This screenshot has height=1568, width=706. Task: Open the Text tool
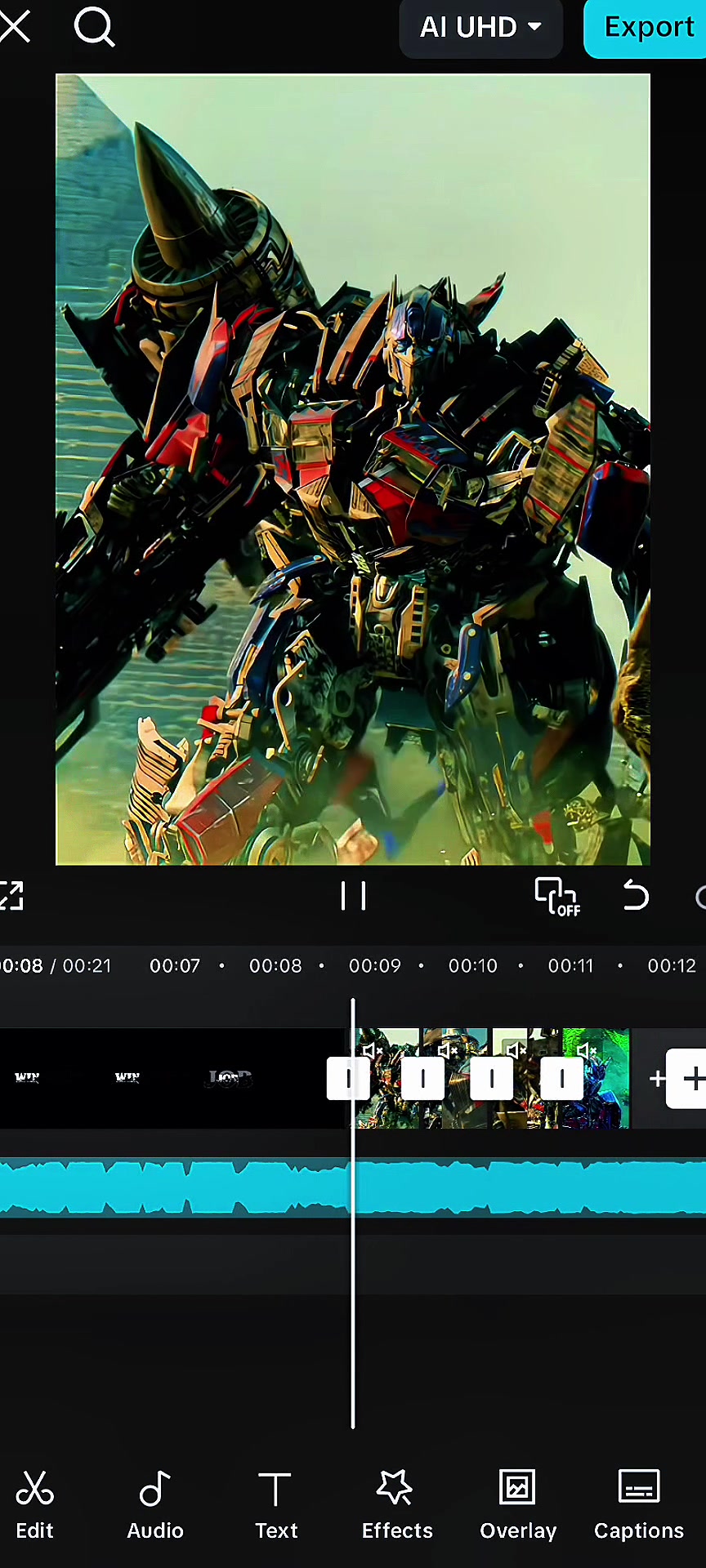point(275,1504)
